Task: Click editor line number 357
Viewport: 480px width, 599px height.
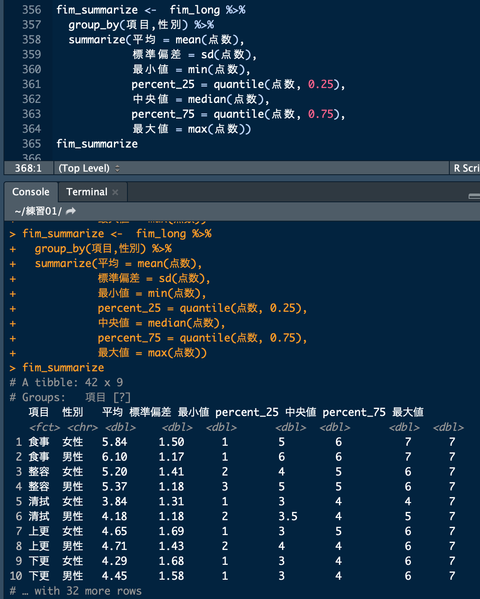Action: coord(31,25)
